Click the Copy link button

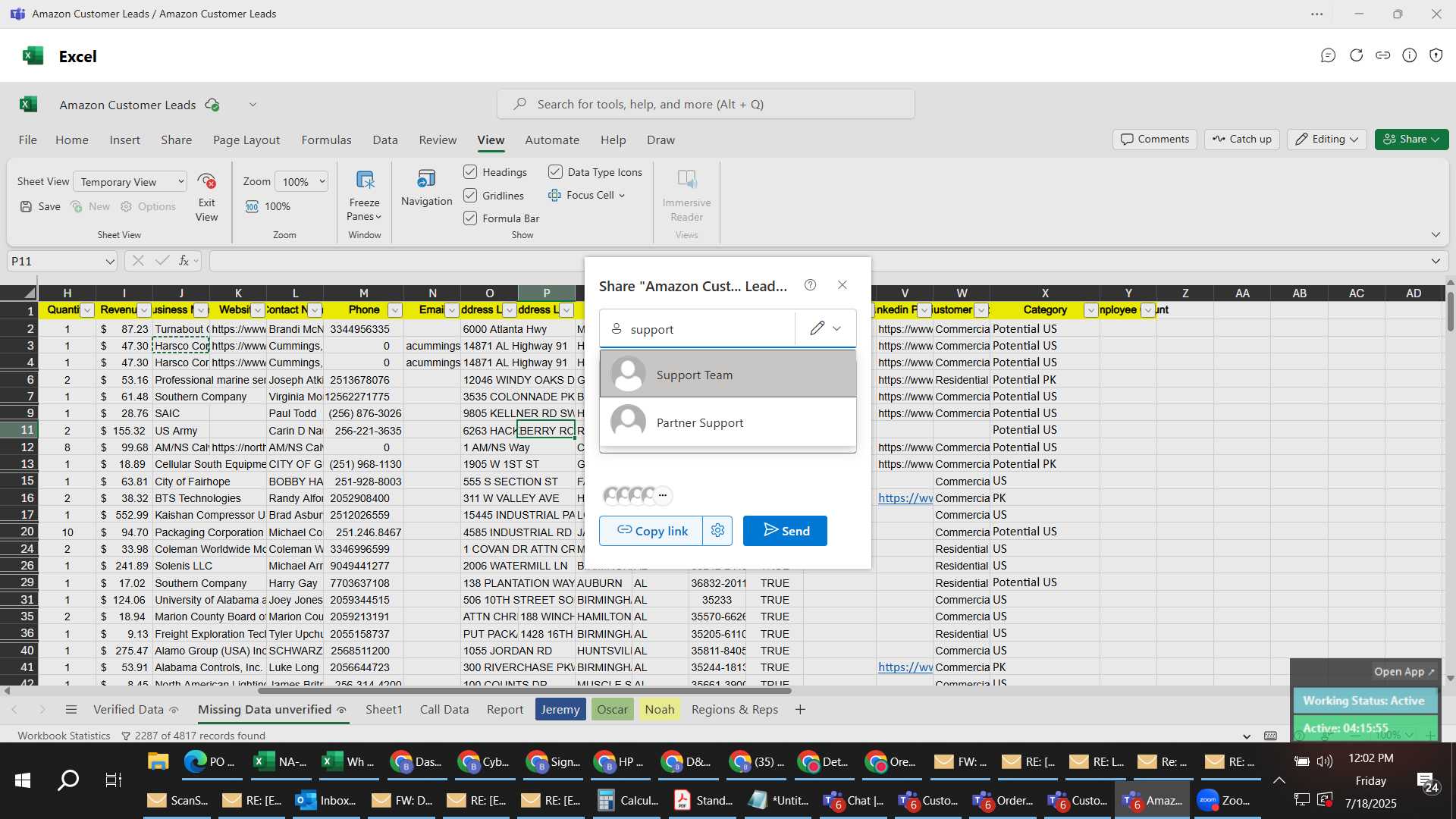click(x=651, y=531)
